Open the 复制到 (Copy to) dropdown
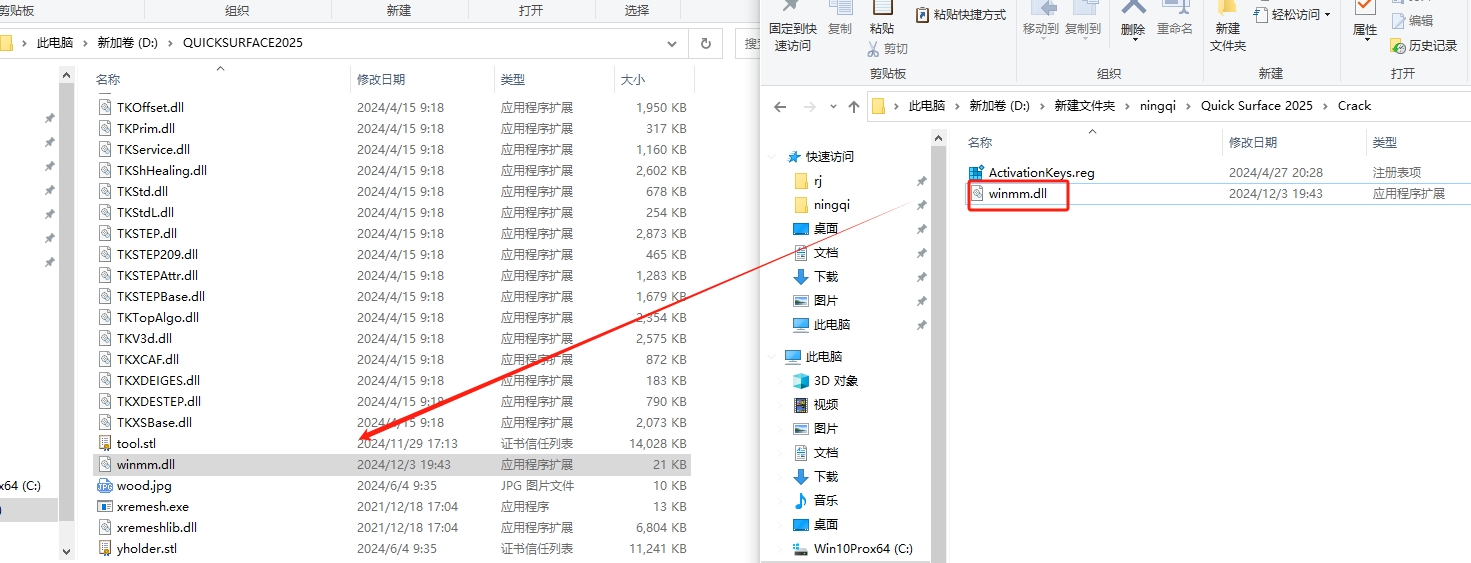Screen dimensions: 1471x563 [1083, 20]
